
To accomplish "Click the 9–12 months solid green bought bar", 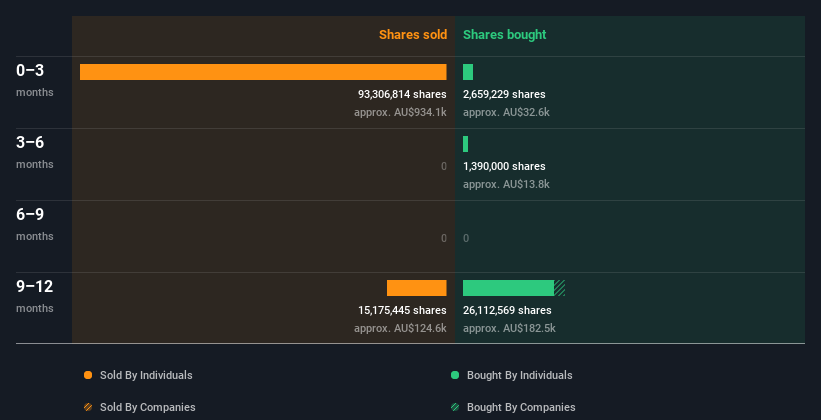I will point(508,288).
